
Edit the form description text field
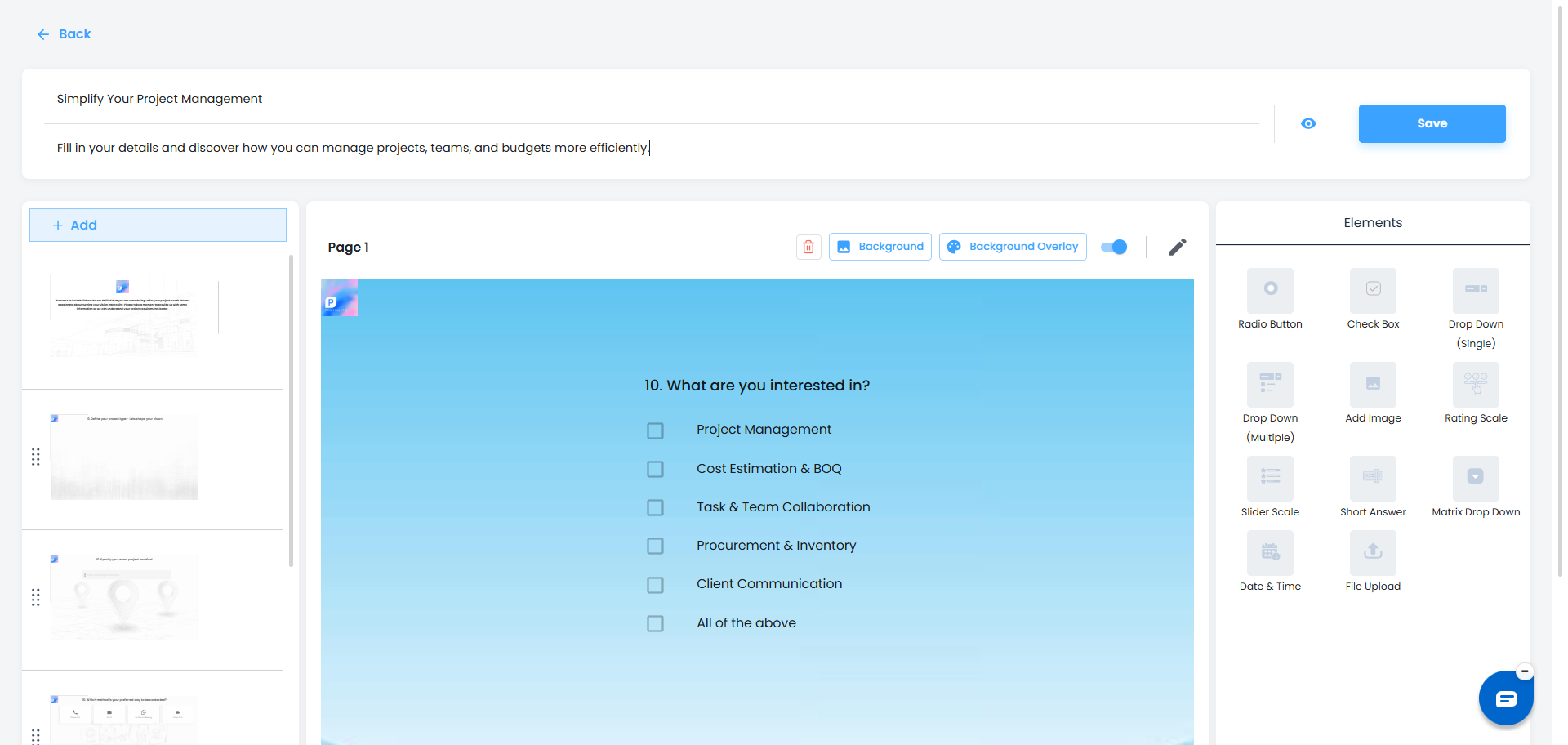click(x=652, y=148)
